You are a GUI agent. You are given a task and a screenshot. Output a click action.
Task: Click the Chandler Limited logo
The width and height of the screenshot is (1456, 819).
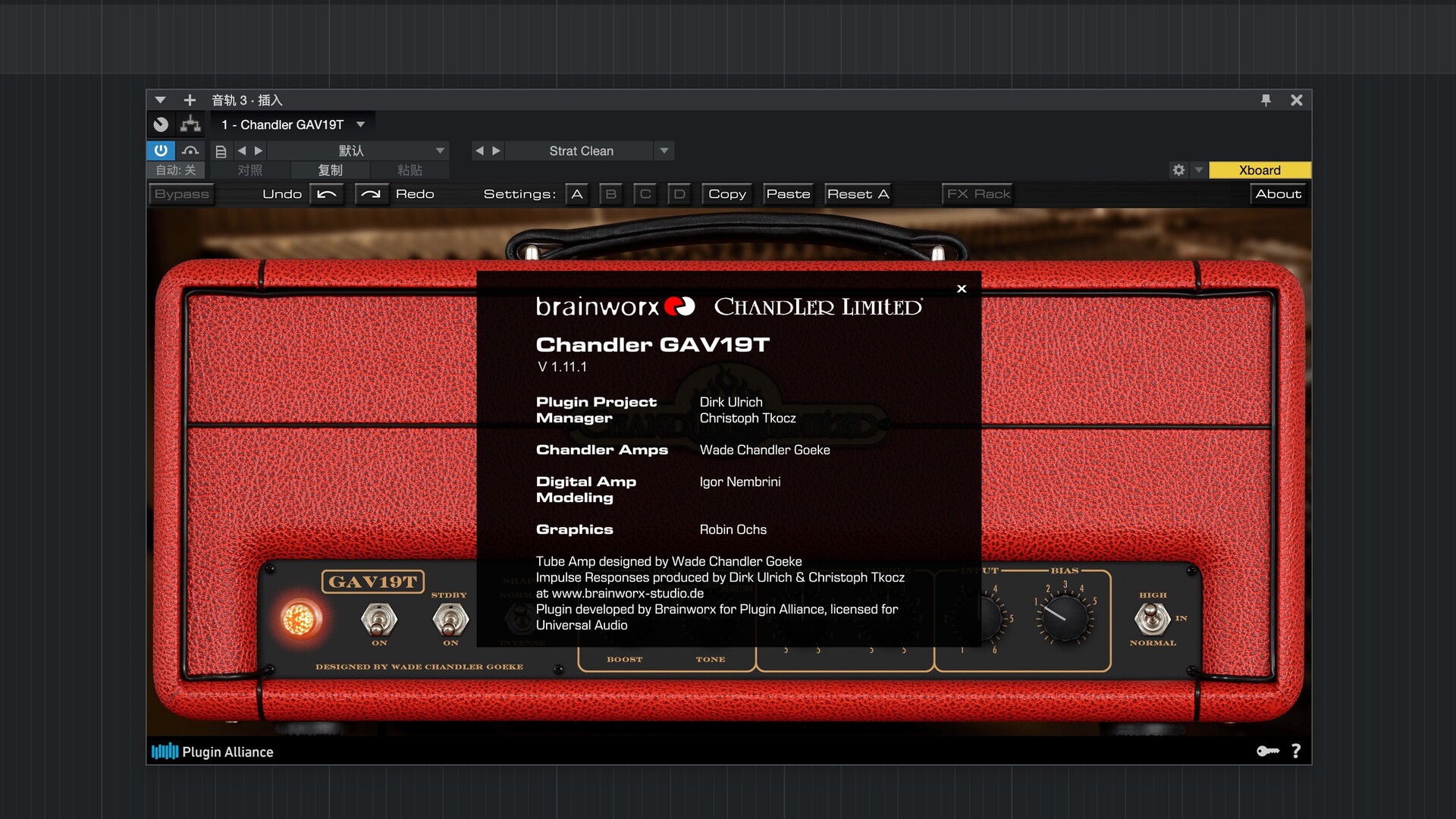pyautogui.click(x=818, y=306)
